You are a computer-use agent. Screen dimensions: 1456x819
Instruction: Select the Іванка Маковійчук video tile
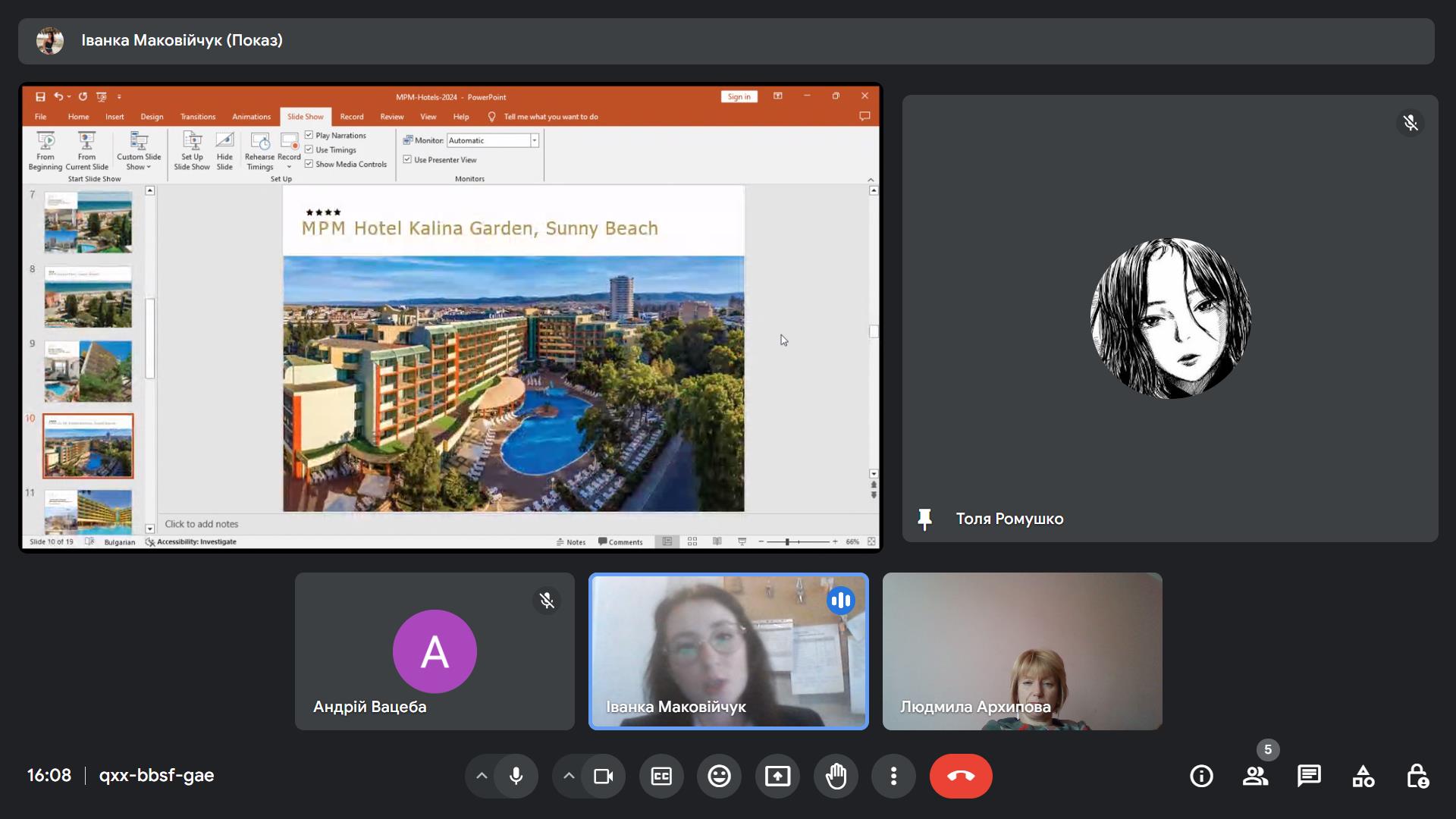click(x=729, y=651)
